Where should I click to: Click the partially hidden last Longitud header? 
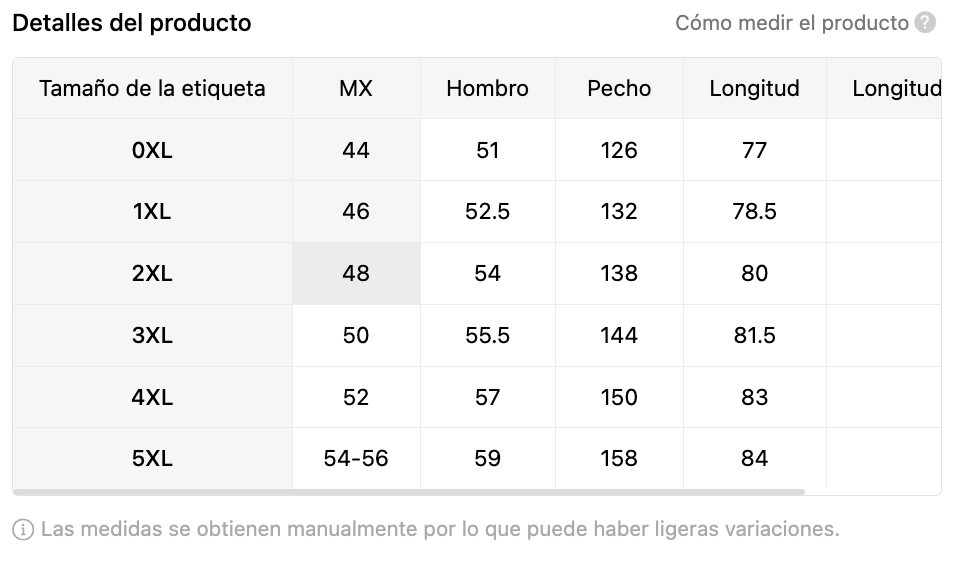point(895,88)
